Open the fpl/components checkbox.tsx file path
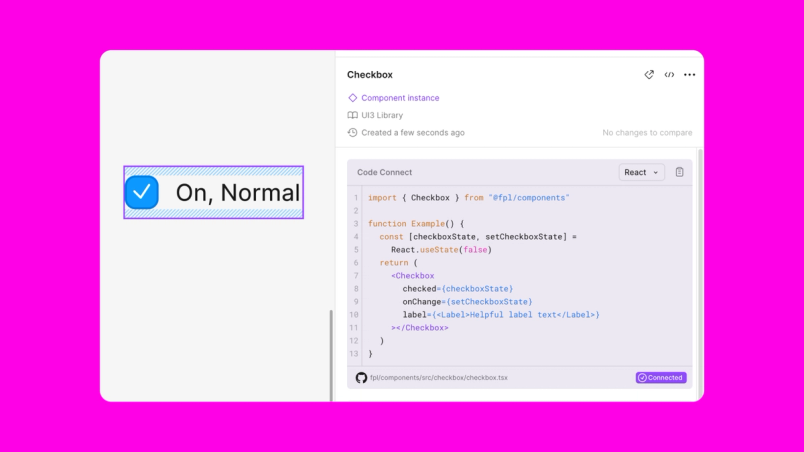The height and width of the screenshot is (452, 804). pos(439,378)
